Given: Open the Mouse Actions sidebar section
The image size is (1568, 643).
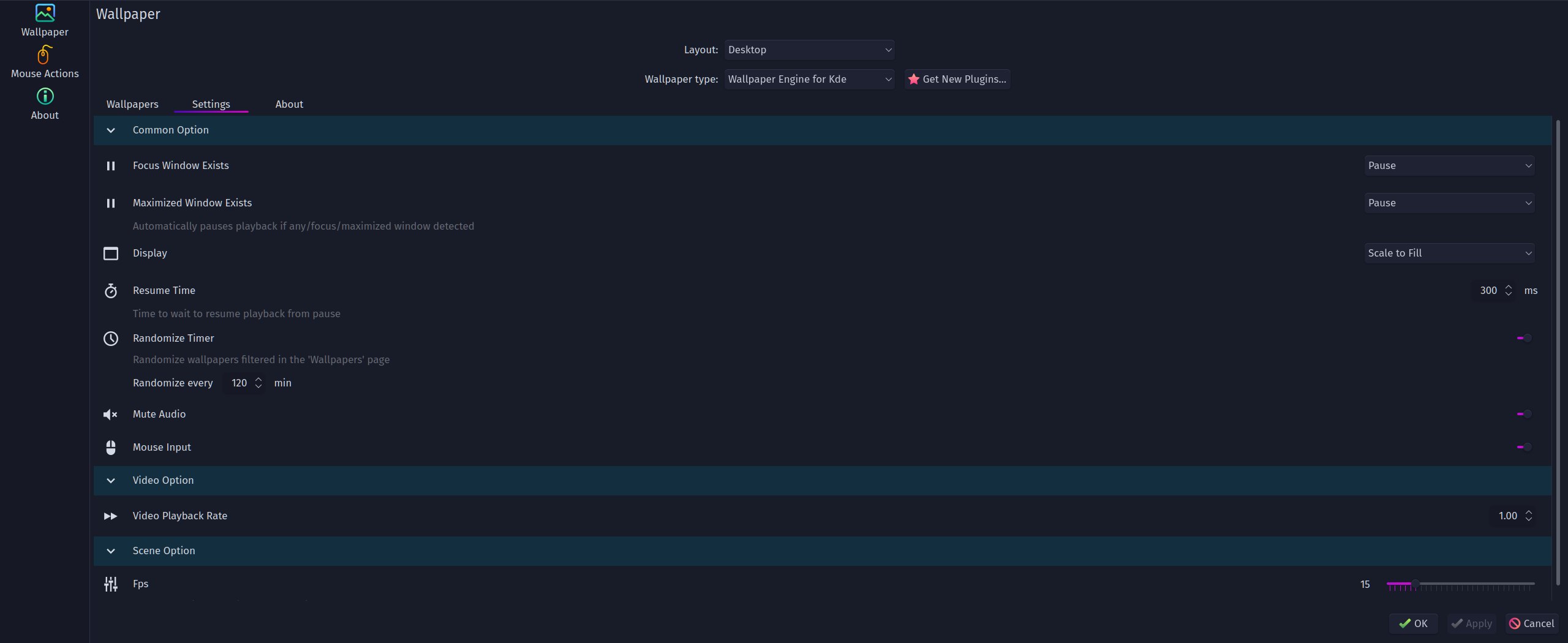Looking at the screenshot, I should [45, 62].
